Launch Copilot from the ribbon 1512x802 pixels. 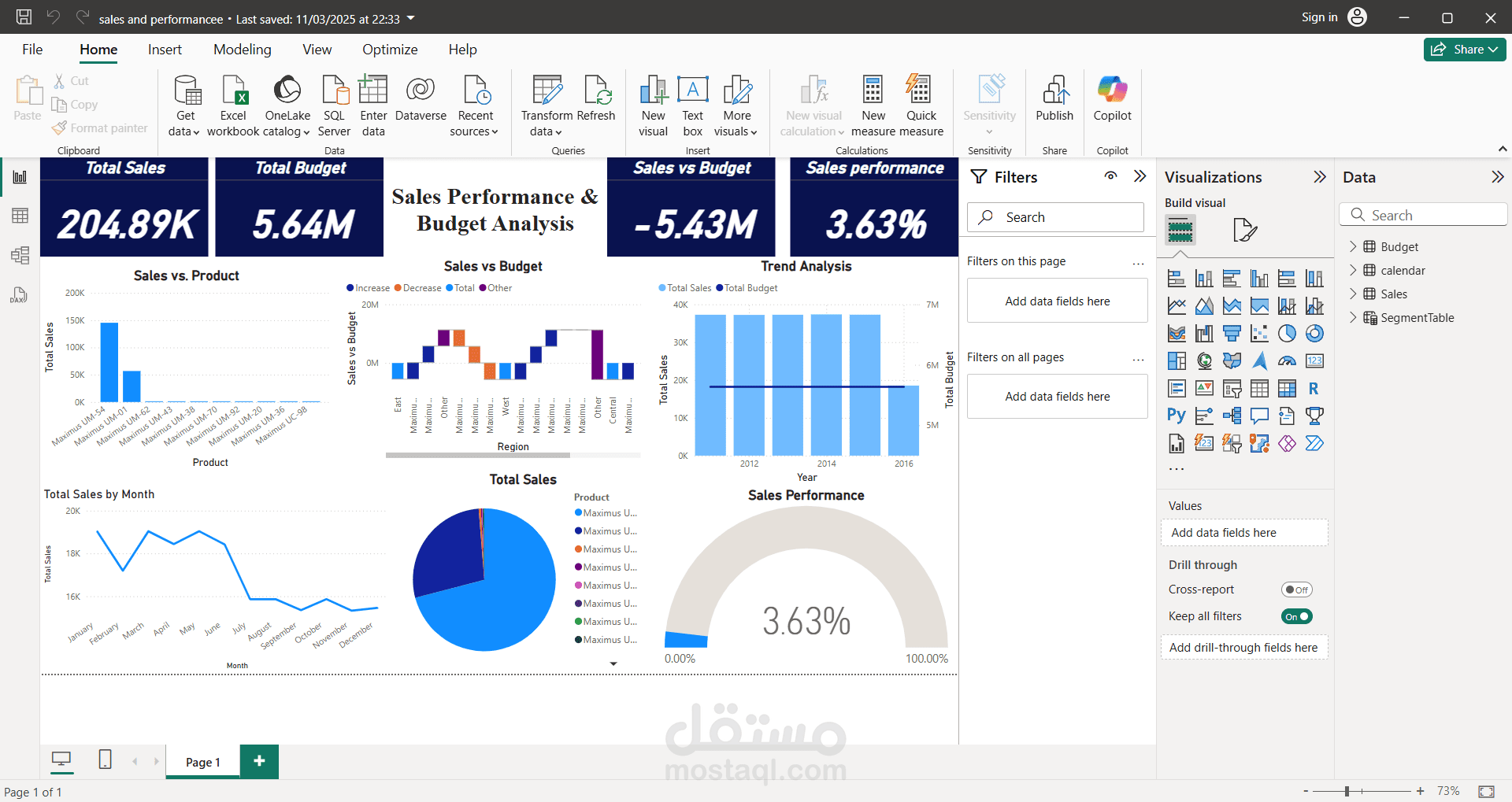coord(1112,98)
